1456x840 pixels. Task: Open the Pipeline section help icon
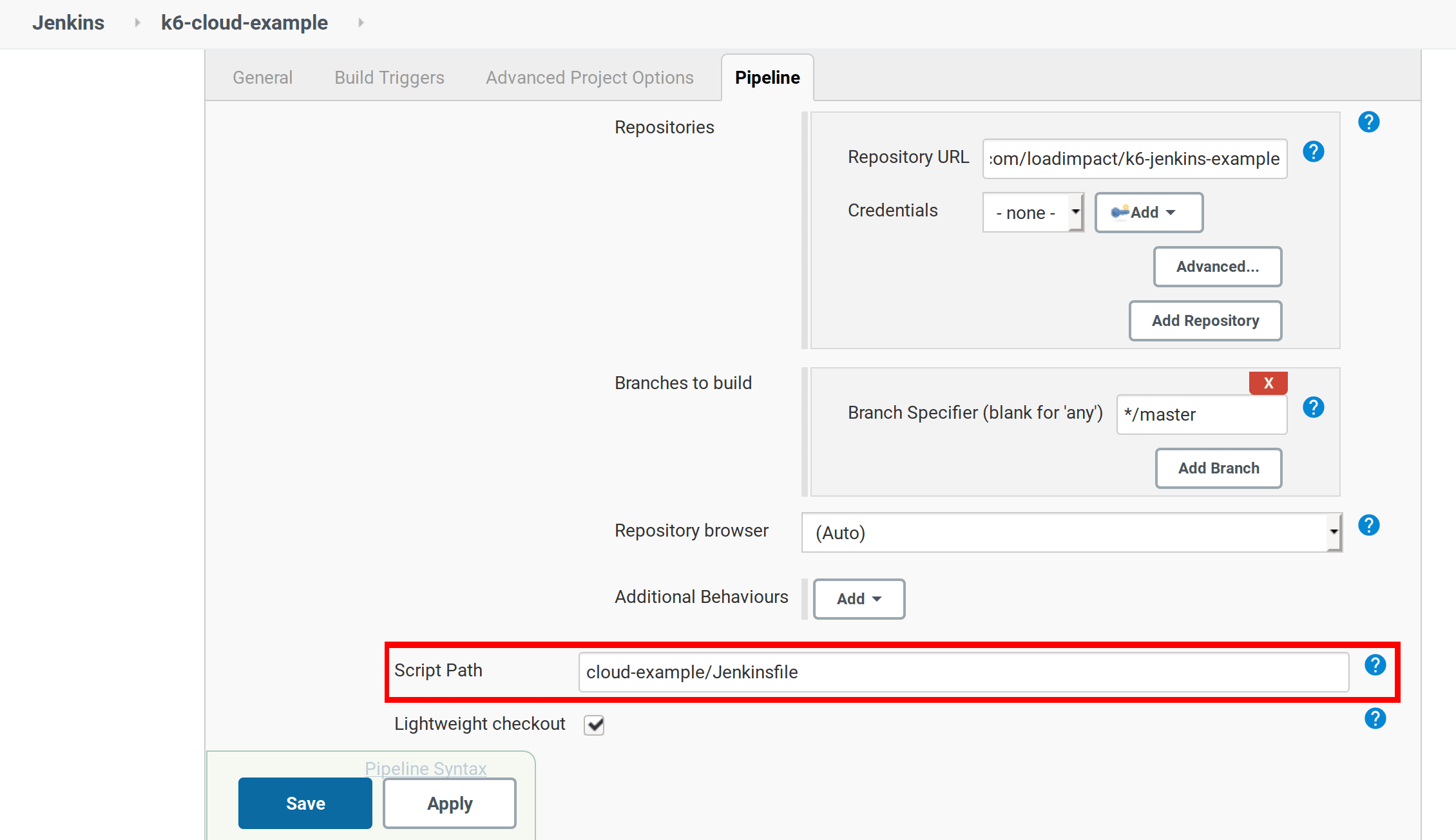(x=1369, y=122)
